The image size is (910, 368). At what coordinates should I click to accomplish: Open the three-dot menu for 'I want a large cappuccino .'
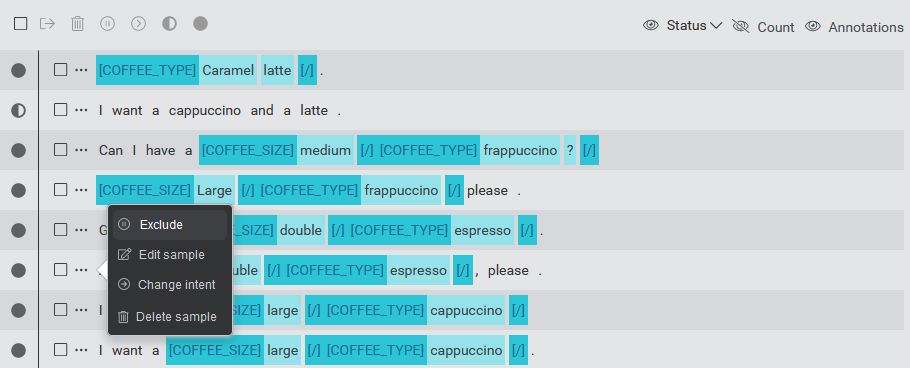81,350
